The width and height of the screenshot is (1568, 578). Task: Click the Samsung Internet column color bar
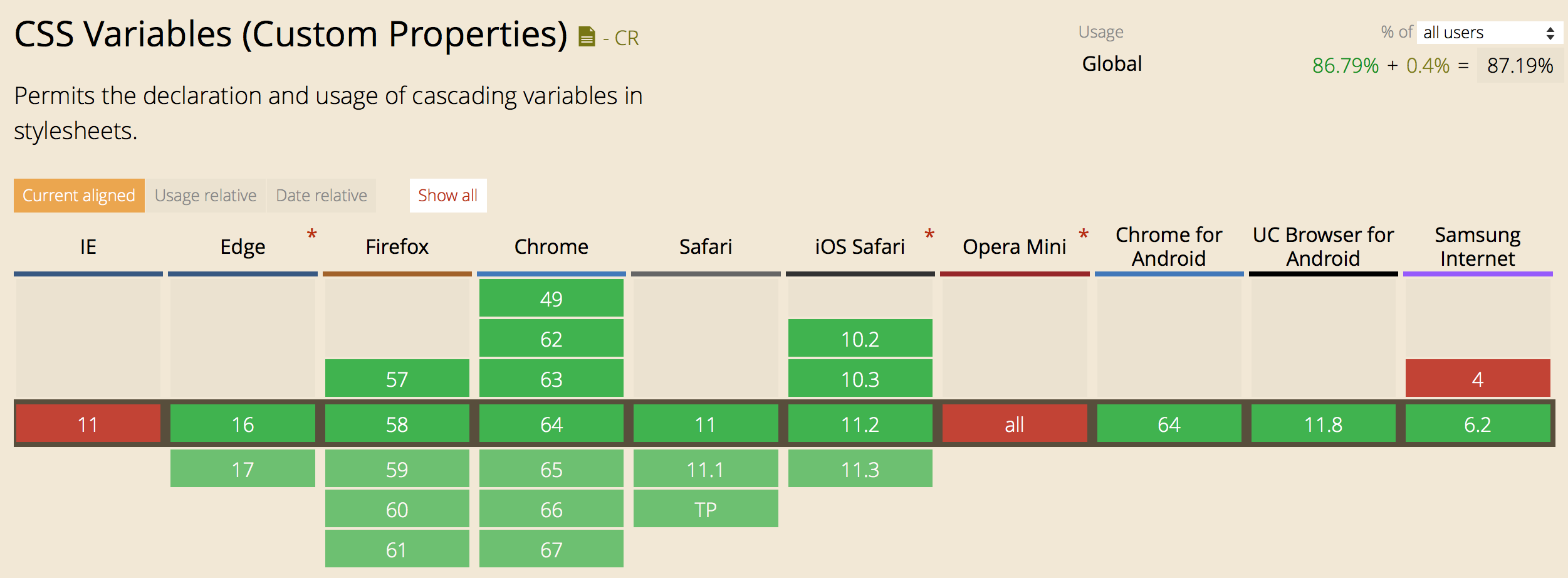click(1477, 273)
